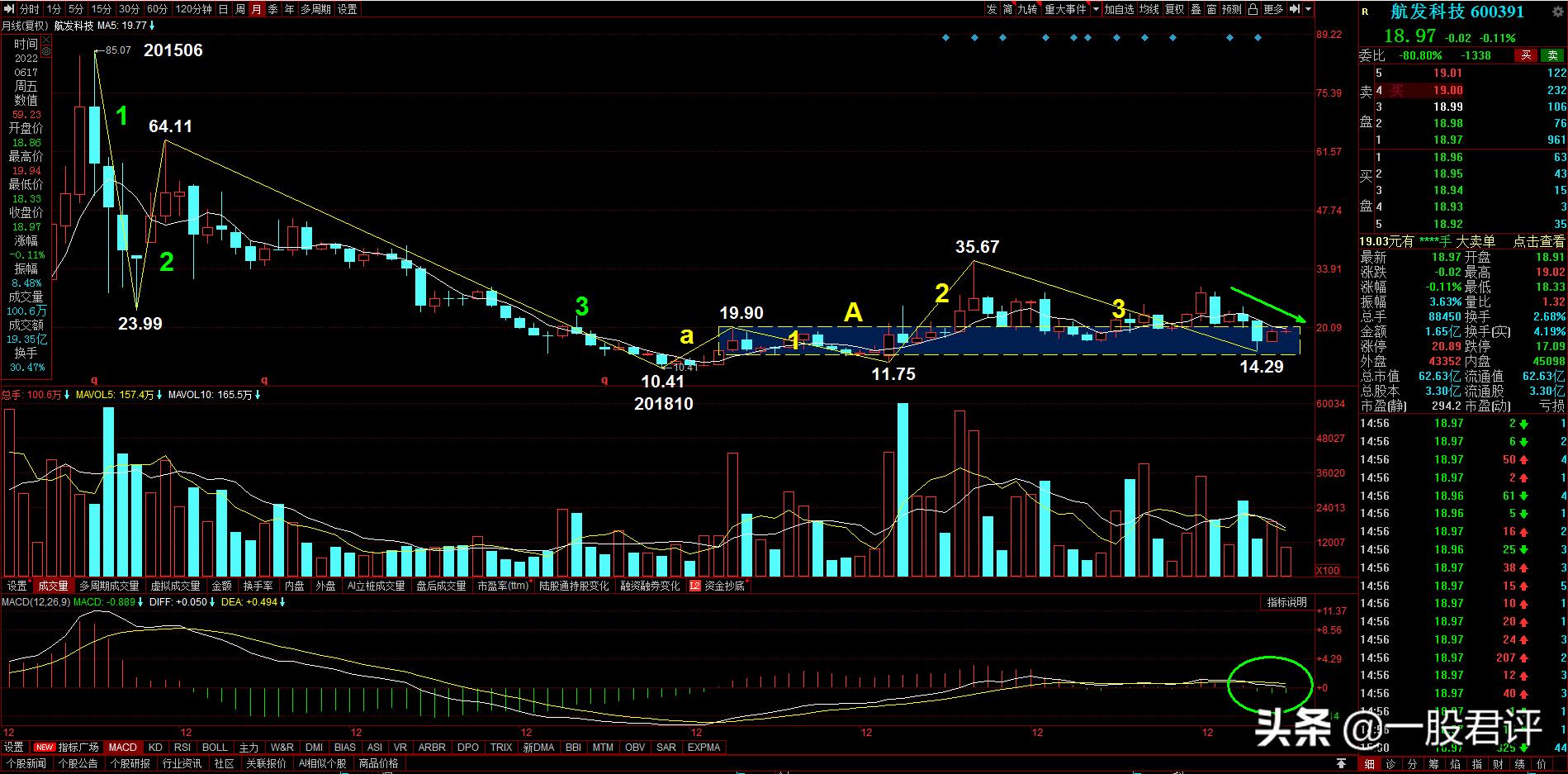The height and width of the screenshot is (774, 1568).
Task: Click the 85.07 high price label
Action: click(118, 50)
